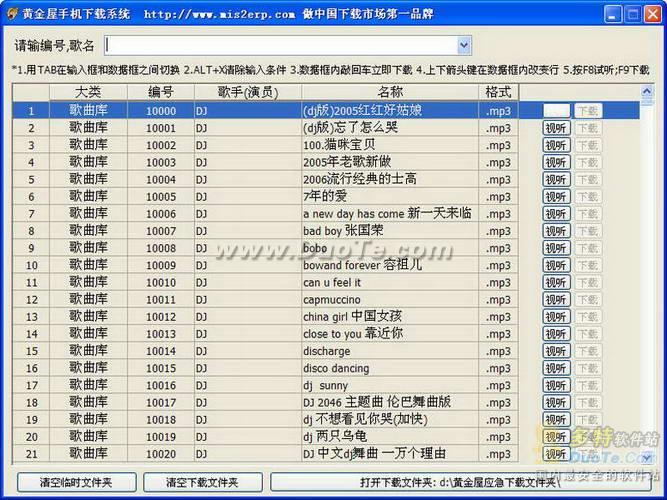Click 视听 preview button for 100.猫咪宝贝

(557, 145)
